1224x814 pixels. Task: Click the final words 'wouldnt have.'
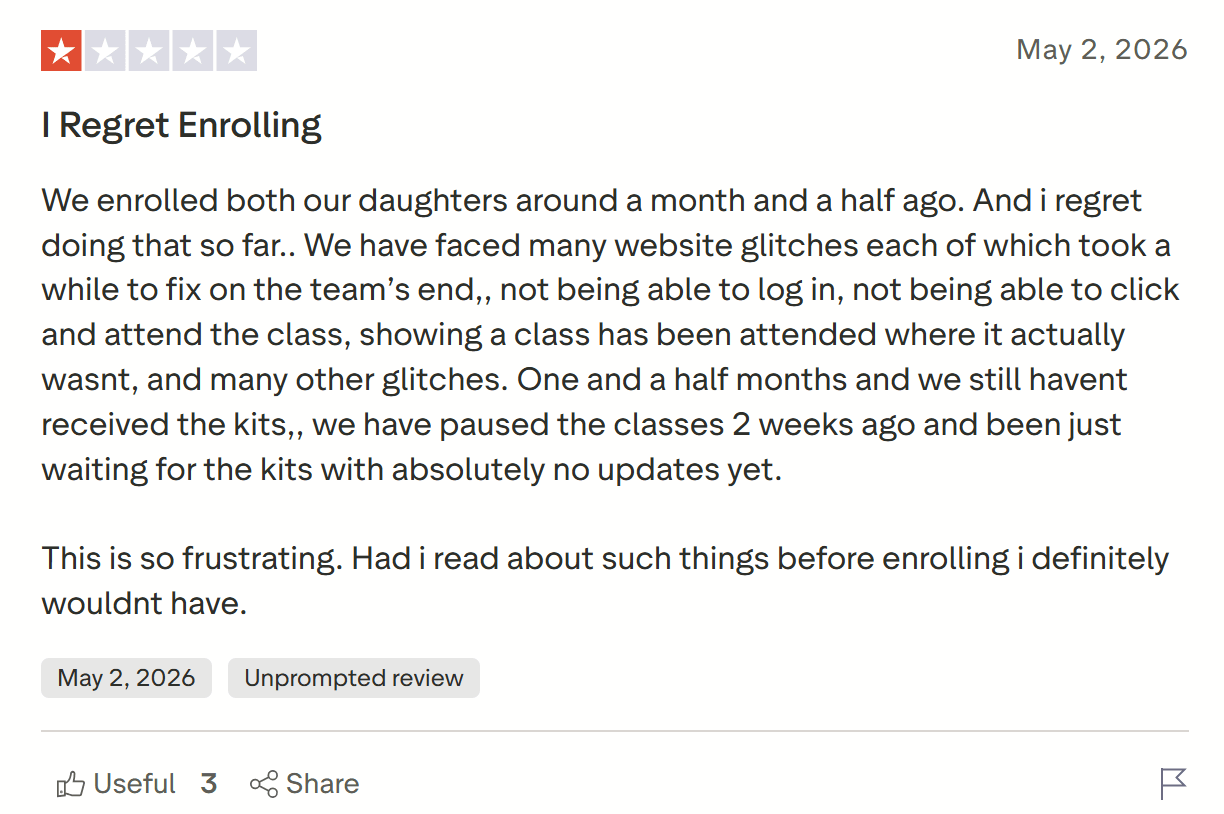point(144,604)
